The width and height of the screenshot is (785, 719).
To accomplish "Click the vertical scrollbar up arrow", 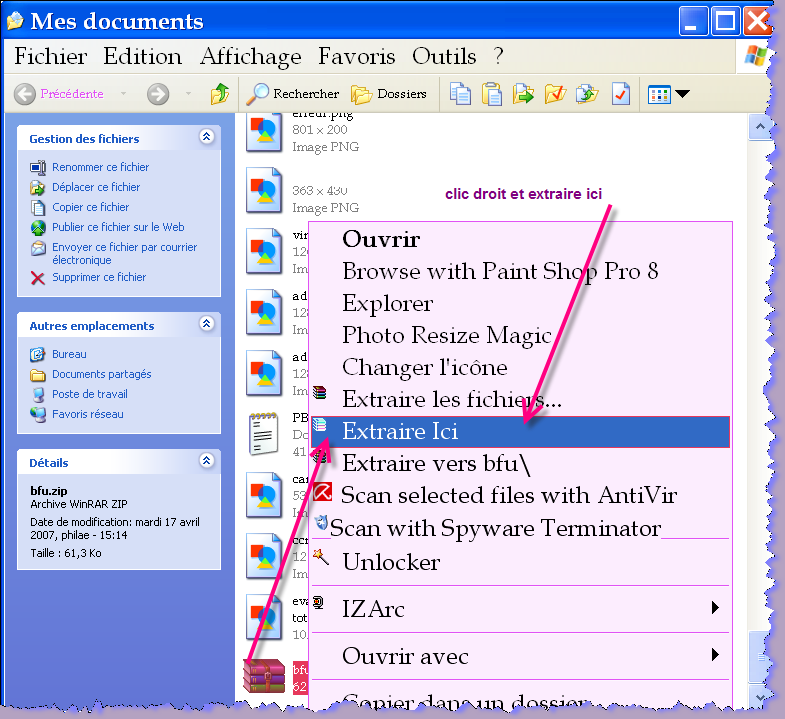I will click(x=760, y=127).
